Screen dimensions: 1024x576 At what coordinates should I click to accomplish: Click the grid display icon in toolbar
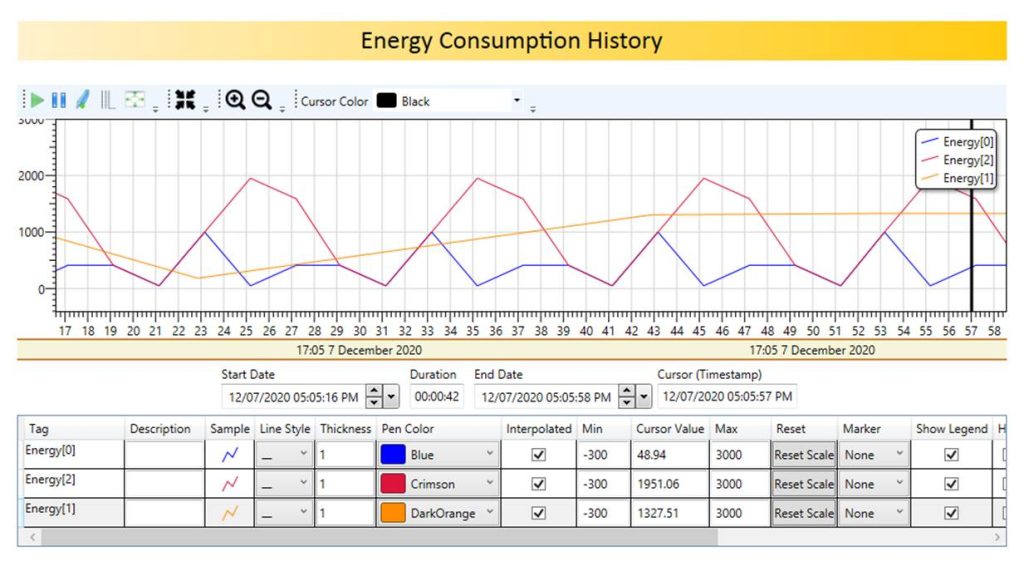[134, 100]
